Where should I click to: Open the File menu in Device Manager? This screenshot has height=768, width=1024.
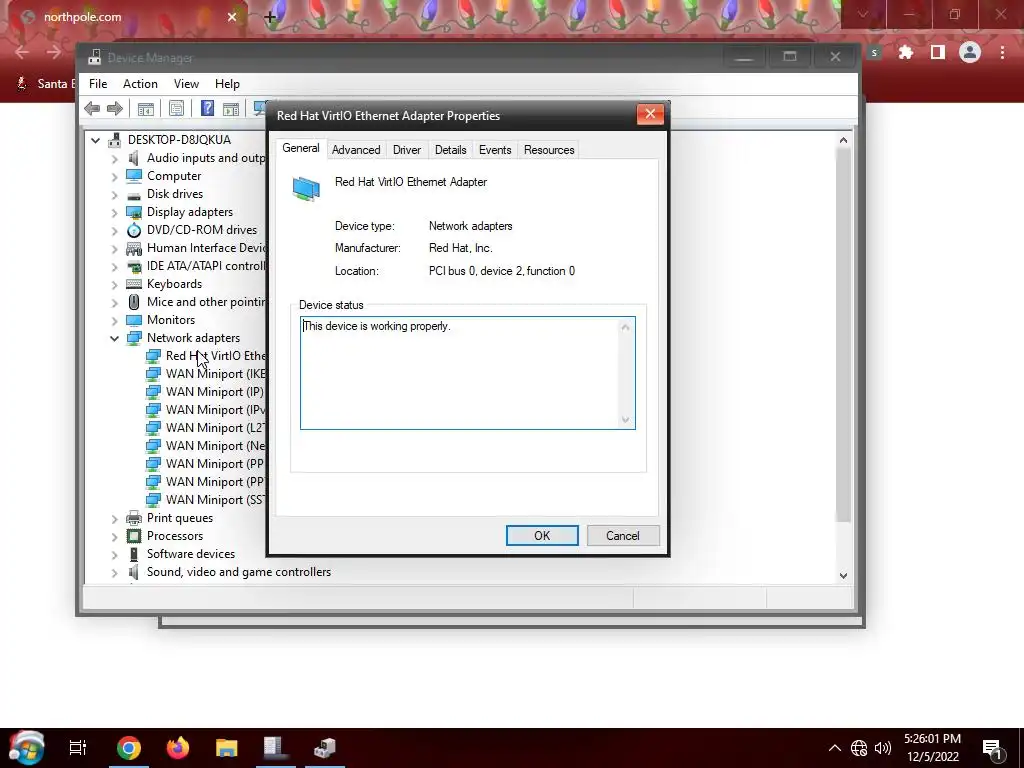point(98,84)
